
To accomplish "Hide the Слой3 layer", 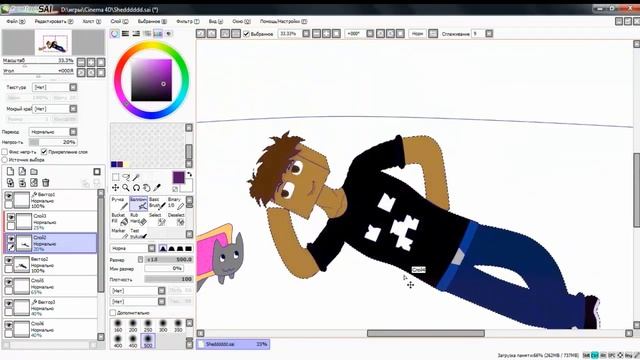I will coord(11,217).
